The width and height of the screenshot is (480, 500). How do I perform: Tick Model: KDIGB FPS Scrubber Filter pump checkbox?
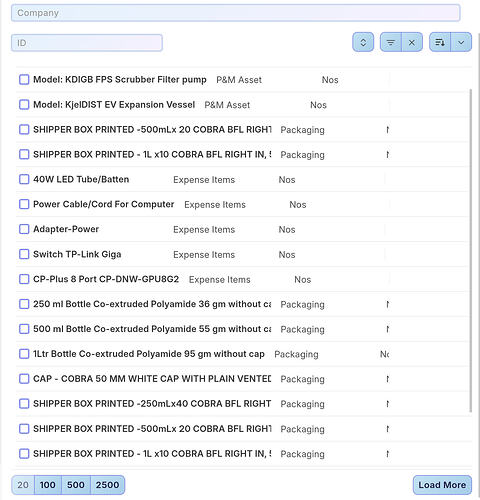[x=24, y=80]
